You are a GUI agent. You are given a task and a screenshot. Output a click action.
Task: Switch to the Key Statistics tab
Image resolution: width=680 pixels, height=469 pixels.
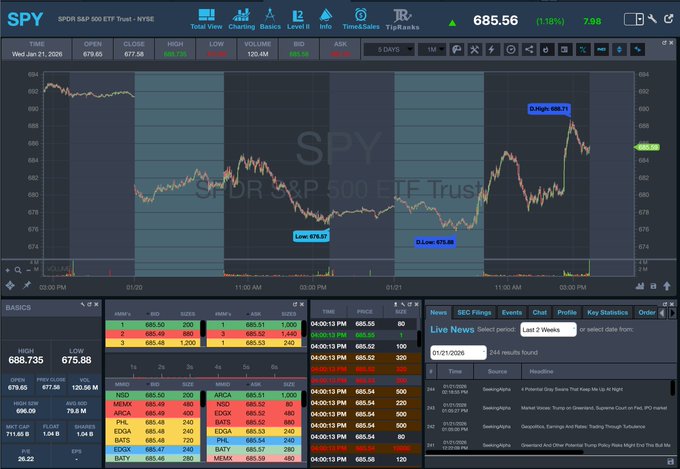click(607, 312)
